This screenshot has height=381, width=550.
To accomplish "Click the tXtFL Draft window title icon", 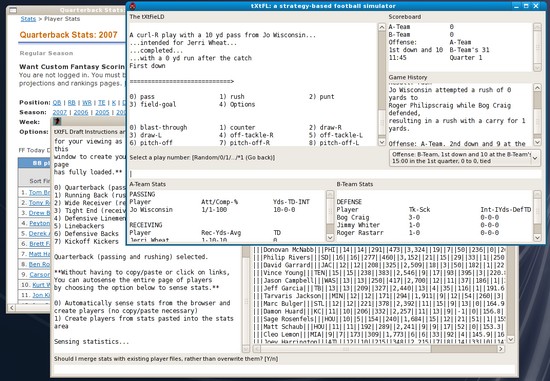I will 57,121.
